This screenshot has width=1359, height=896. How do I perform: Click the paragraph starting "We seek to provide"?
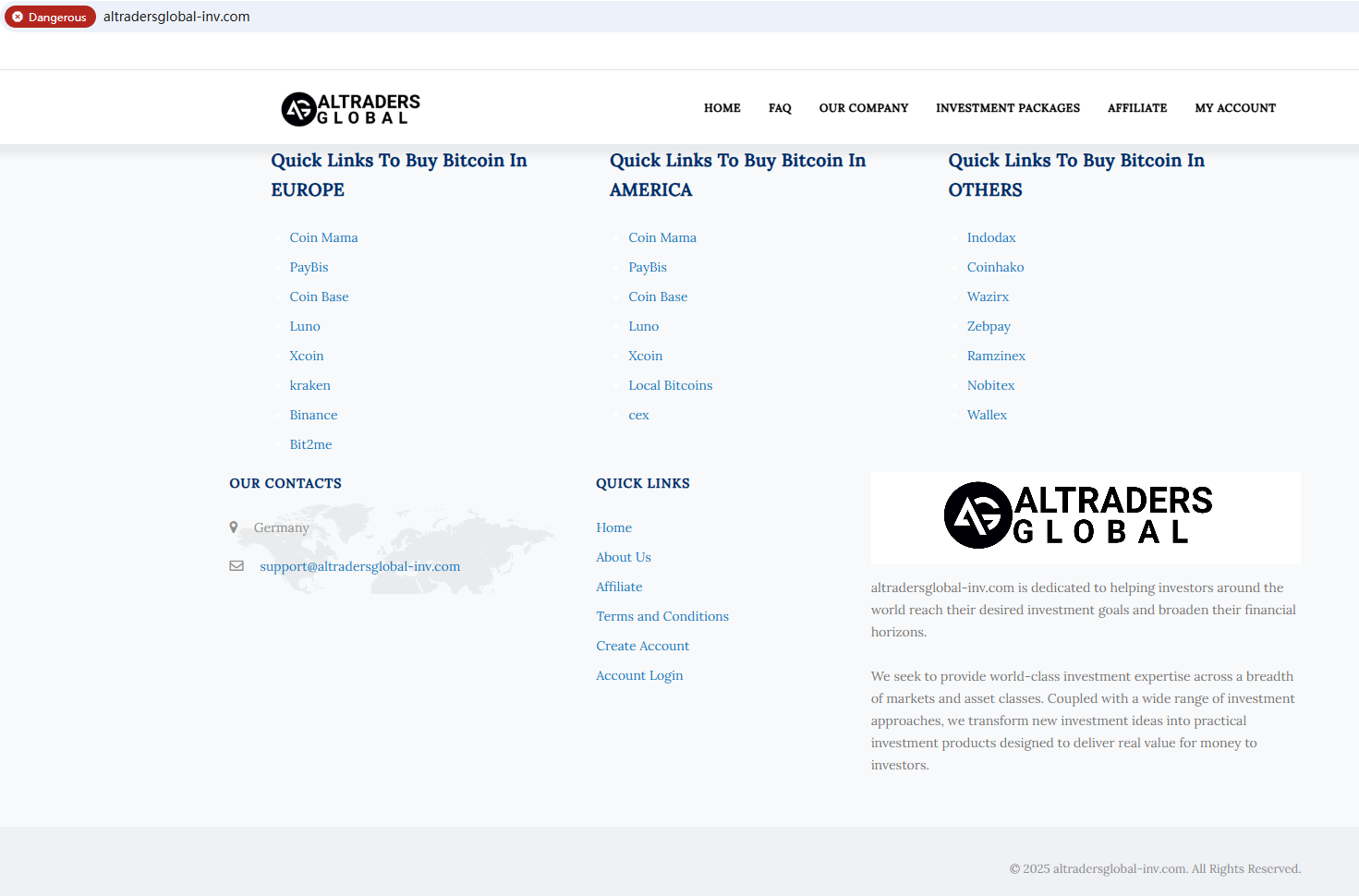pyautogui.click(x=1083, y=720)
